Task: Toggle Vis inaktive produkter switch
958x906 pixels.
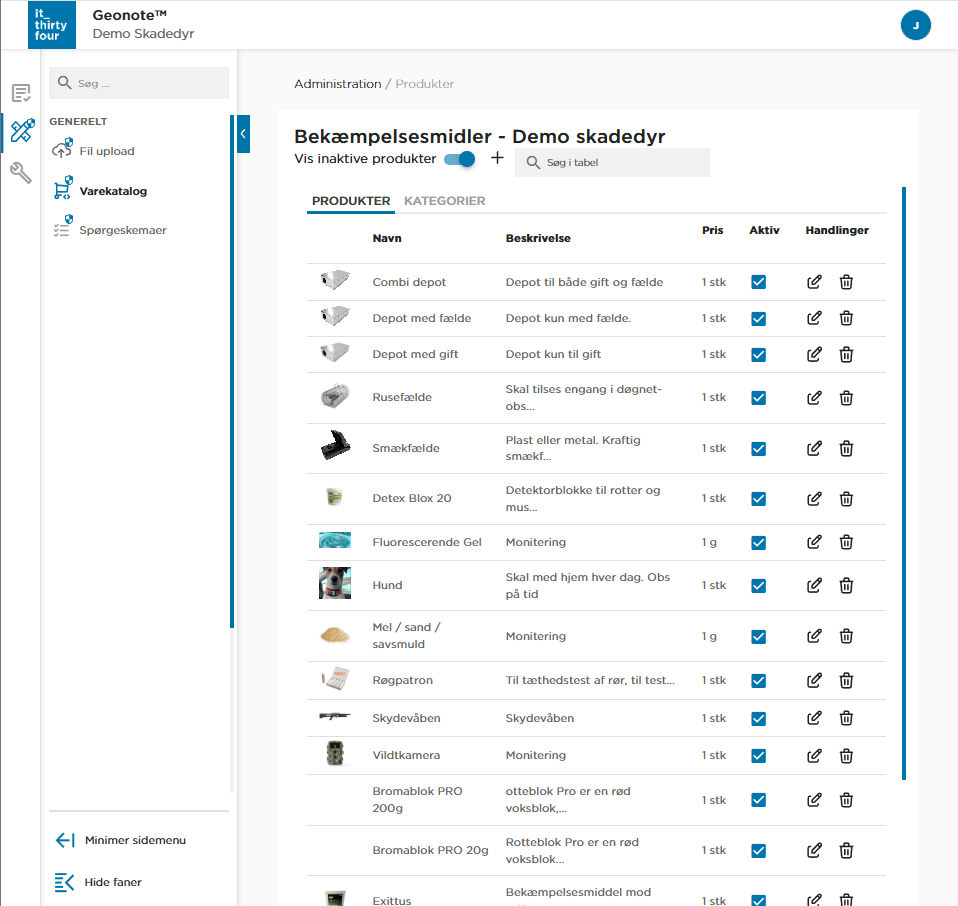Action: 460,159
